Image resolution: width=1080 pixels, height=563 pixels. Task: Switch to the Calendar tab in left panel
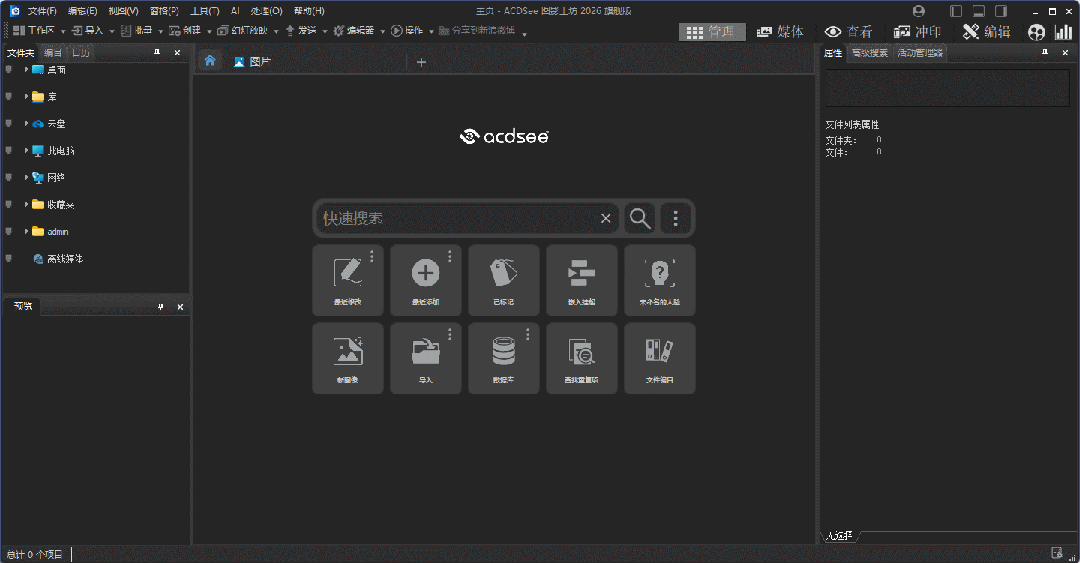(x=81, y=53)
